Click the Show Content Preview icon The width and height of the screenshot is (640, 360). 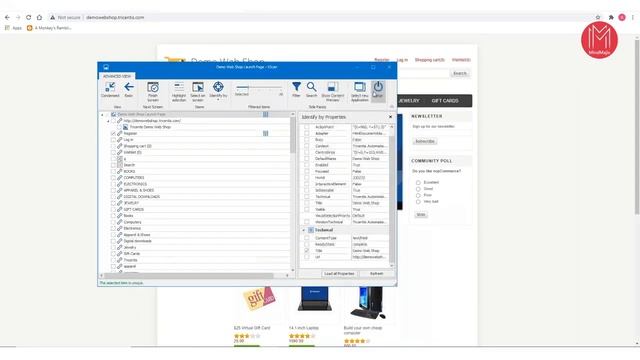click(333, 87)
